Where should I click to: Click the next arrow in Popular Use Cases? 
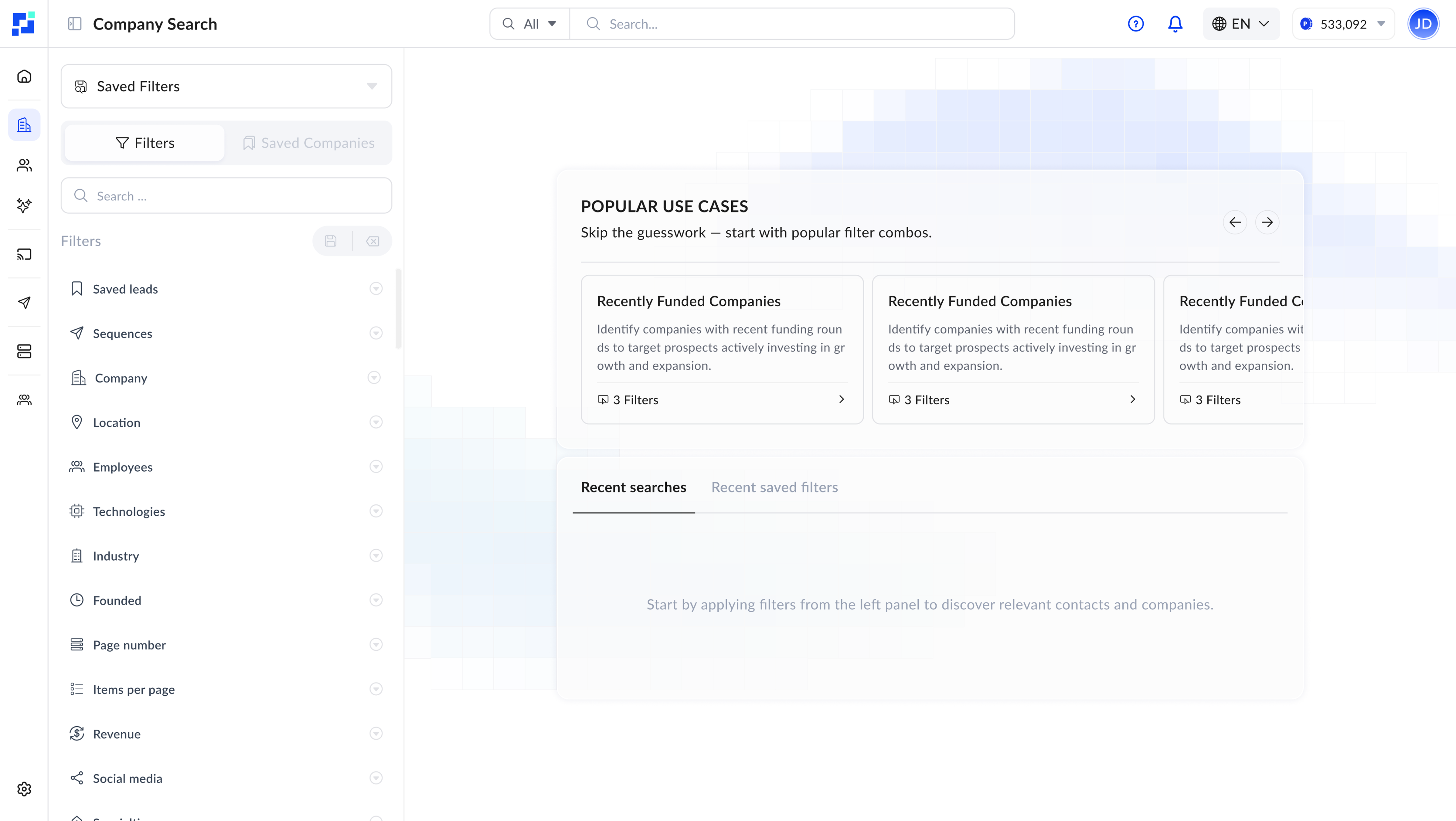pyautogui.click(x=1268, y=222)
